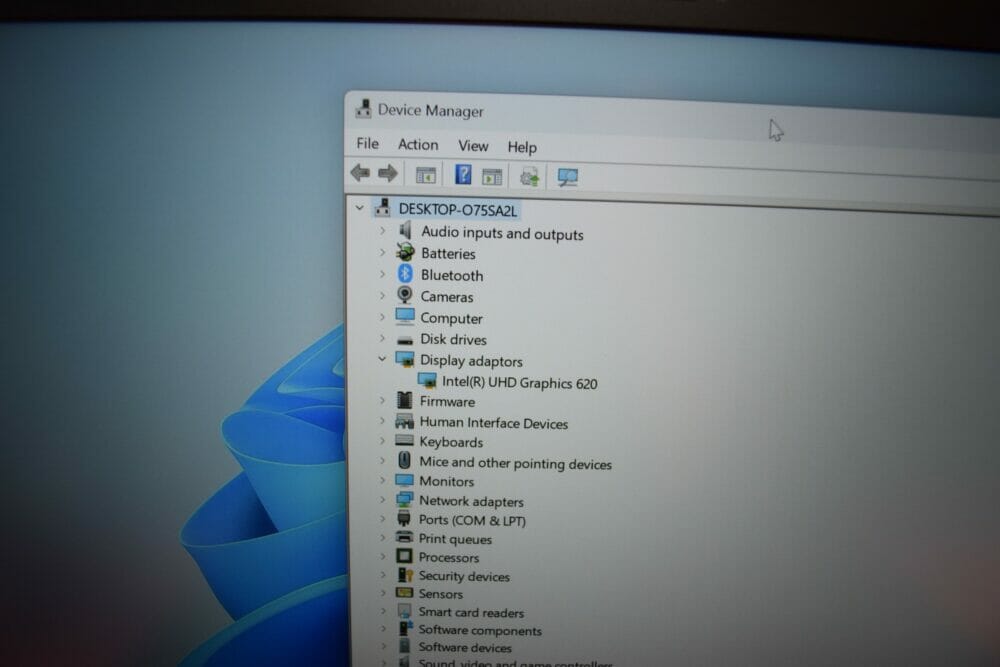Select Smart card readers label
This screenshot has height=667, width=1000.
(471, 612)
